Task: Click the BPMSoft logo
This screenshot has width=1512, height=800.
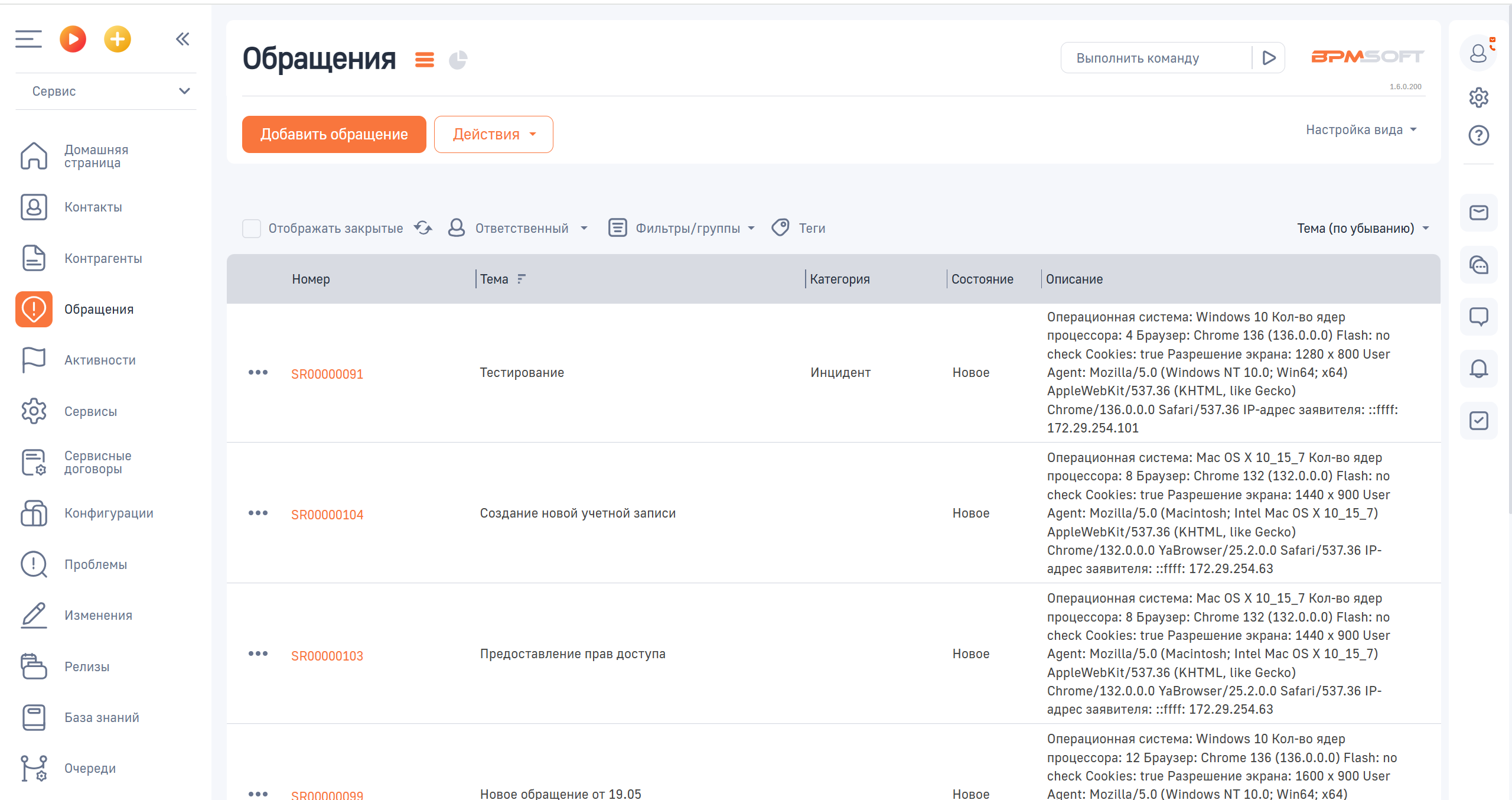Action: pyautogui.click(x=1367, y=57)
